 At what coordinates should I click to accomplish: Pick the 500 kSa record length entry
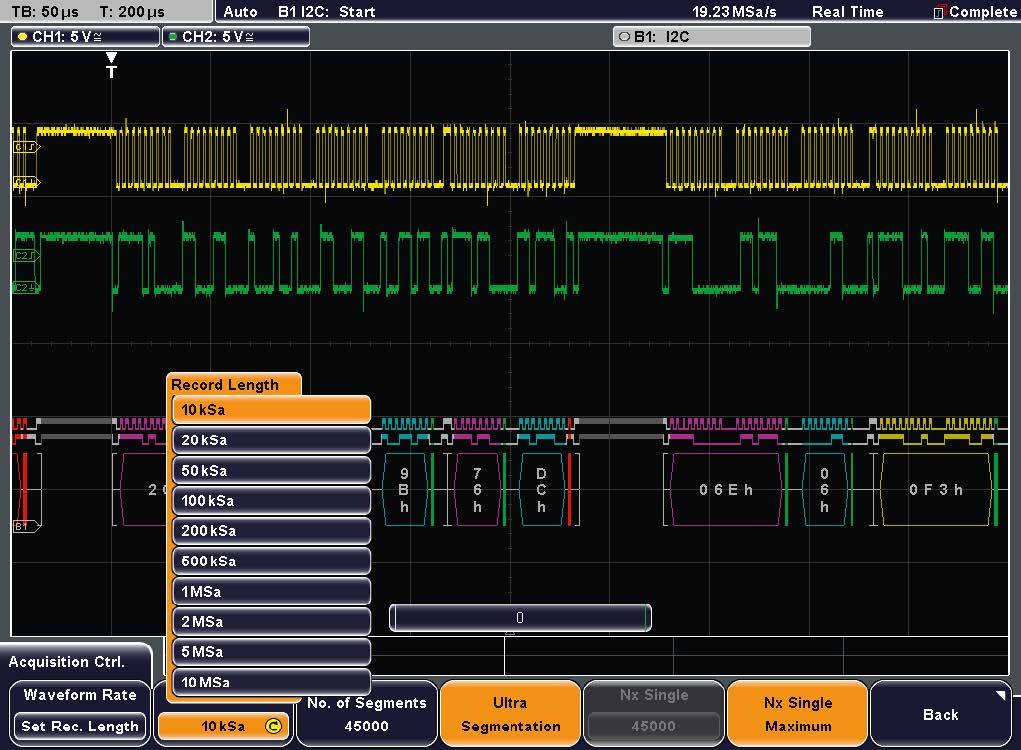[x=272, y=561]
